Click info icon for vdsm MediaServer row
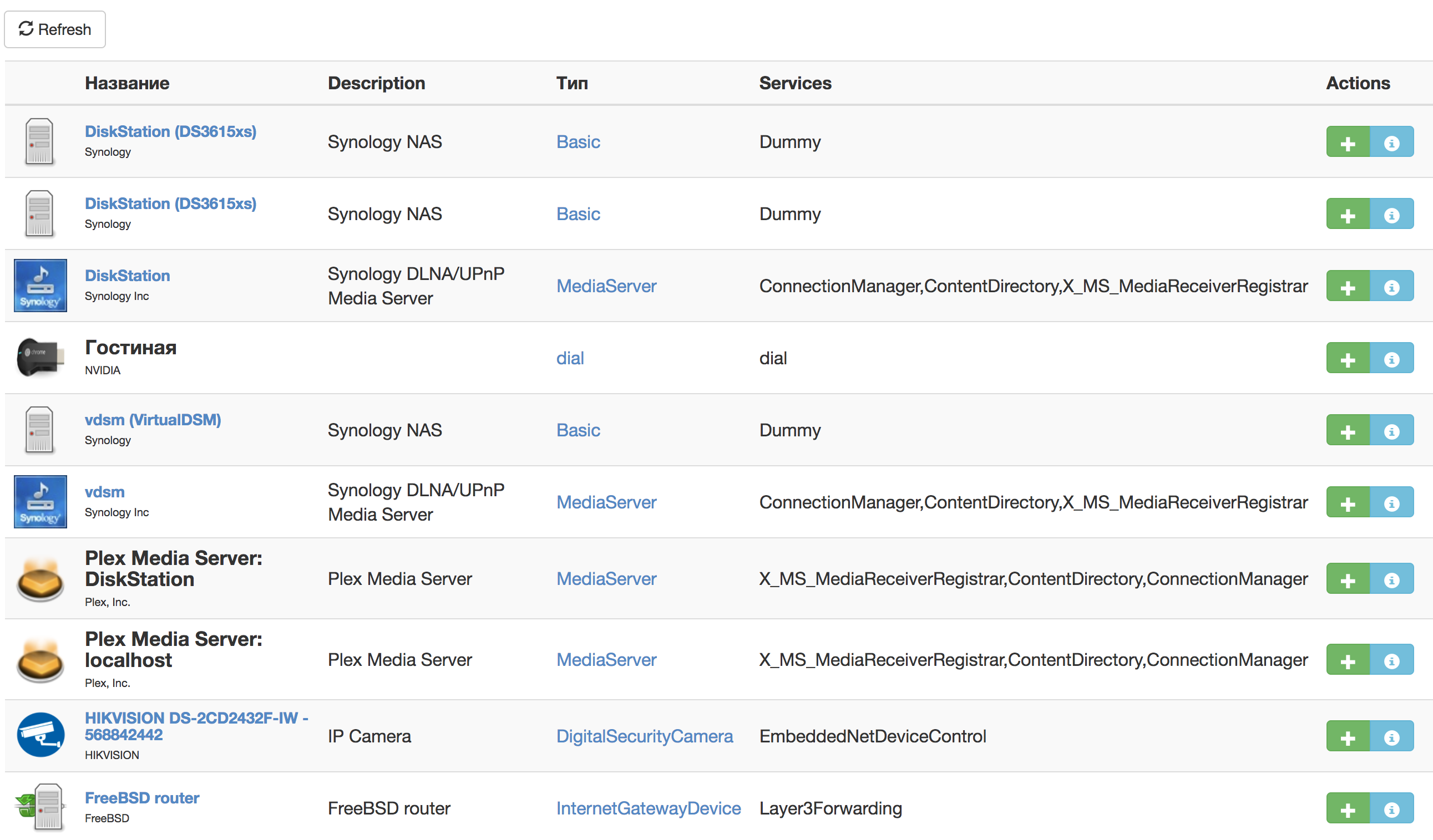Viewport: 1433px width, 840px height. pos(1391,503)
